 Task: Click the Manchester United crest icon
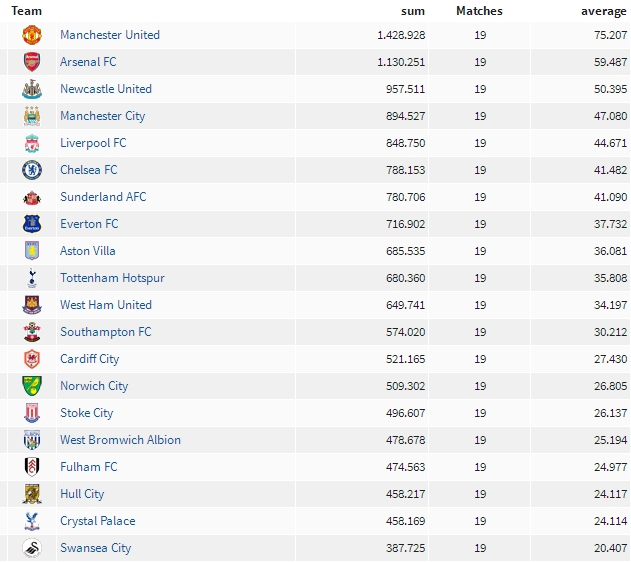(32, 35)
